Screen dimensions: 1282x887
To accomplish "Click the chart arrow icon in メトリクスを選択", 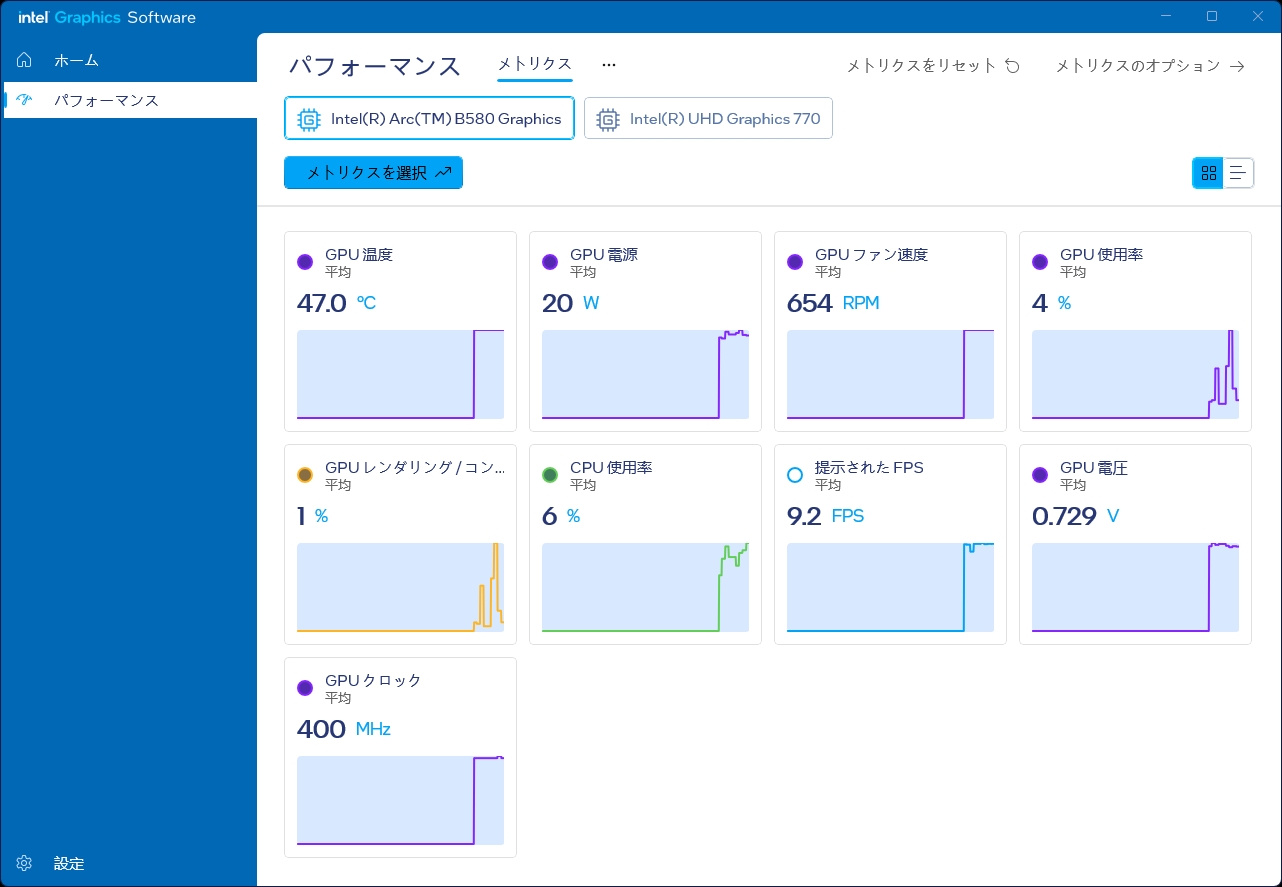I will point(444,172).
